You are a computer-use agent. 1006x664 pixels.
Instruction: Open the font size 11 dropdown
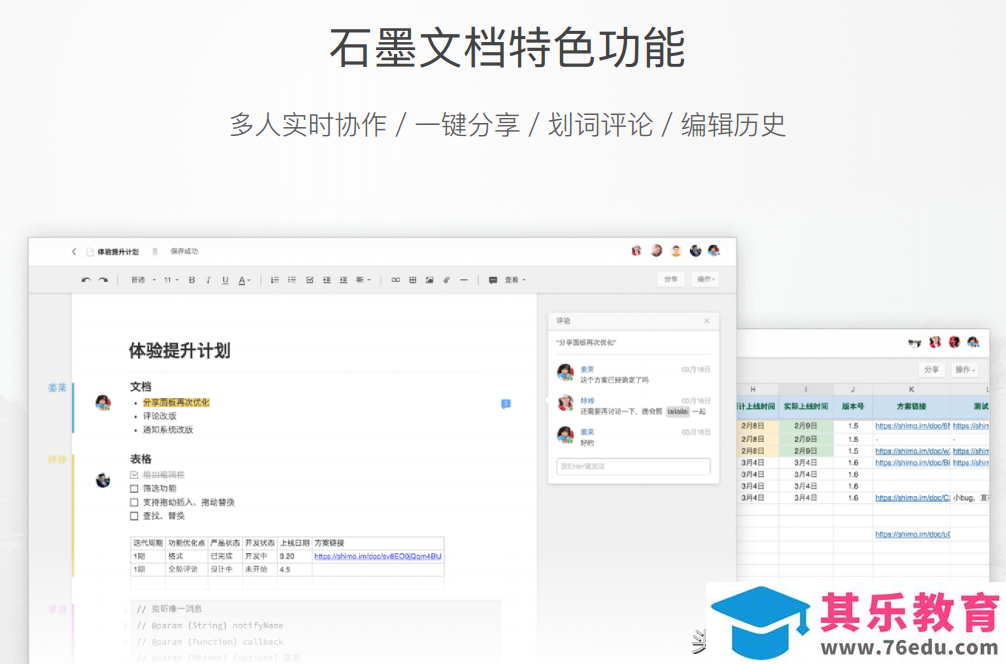coord(171,280)
